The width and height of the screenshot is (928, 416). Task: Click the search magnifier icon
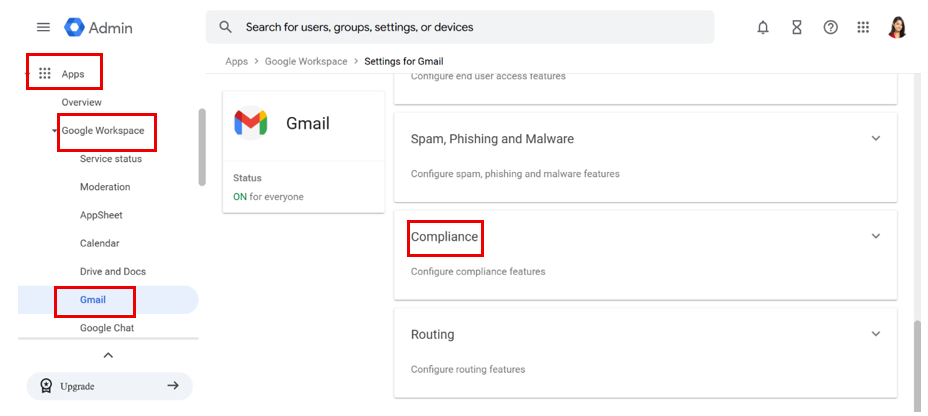pyautogui.click(x=225, y=27)
